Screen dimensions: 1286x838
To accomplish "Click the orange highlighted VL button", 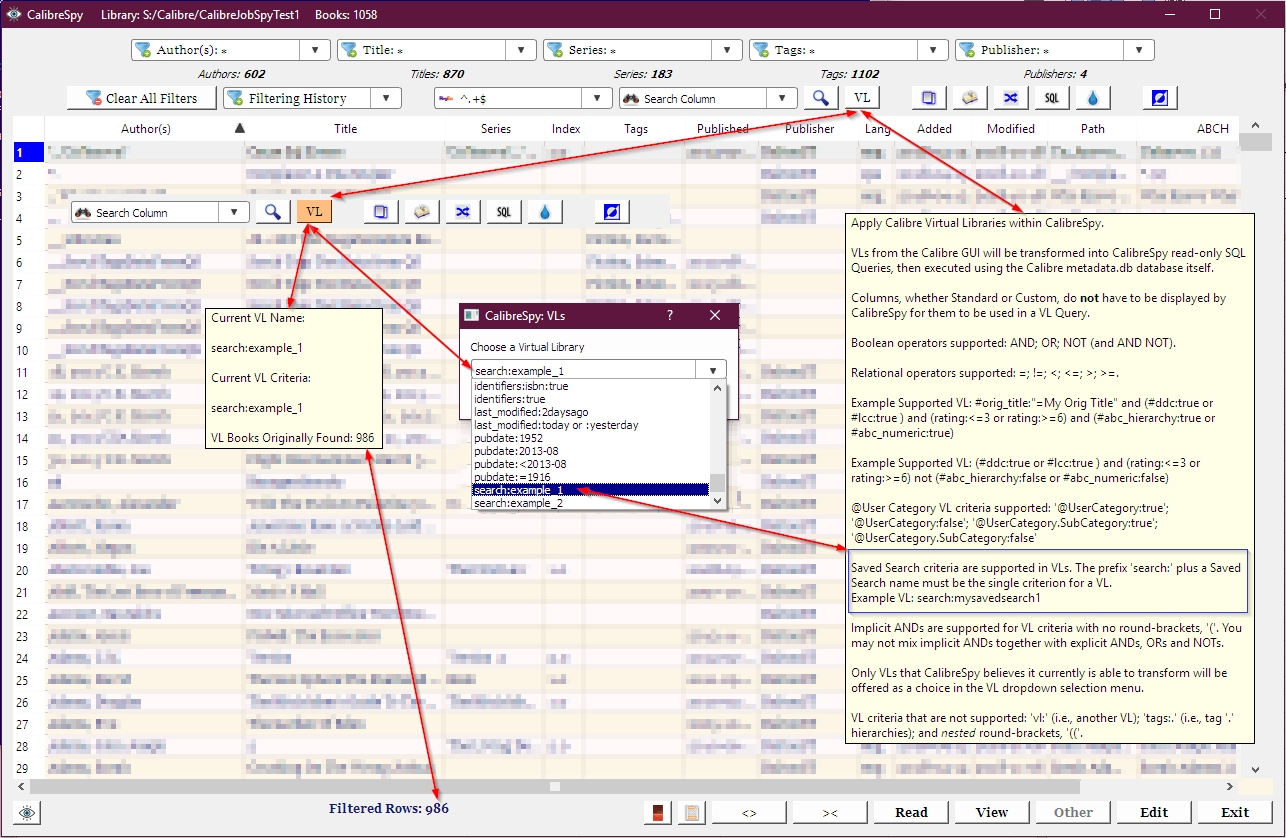I will tap(314, 212).
